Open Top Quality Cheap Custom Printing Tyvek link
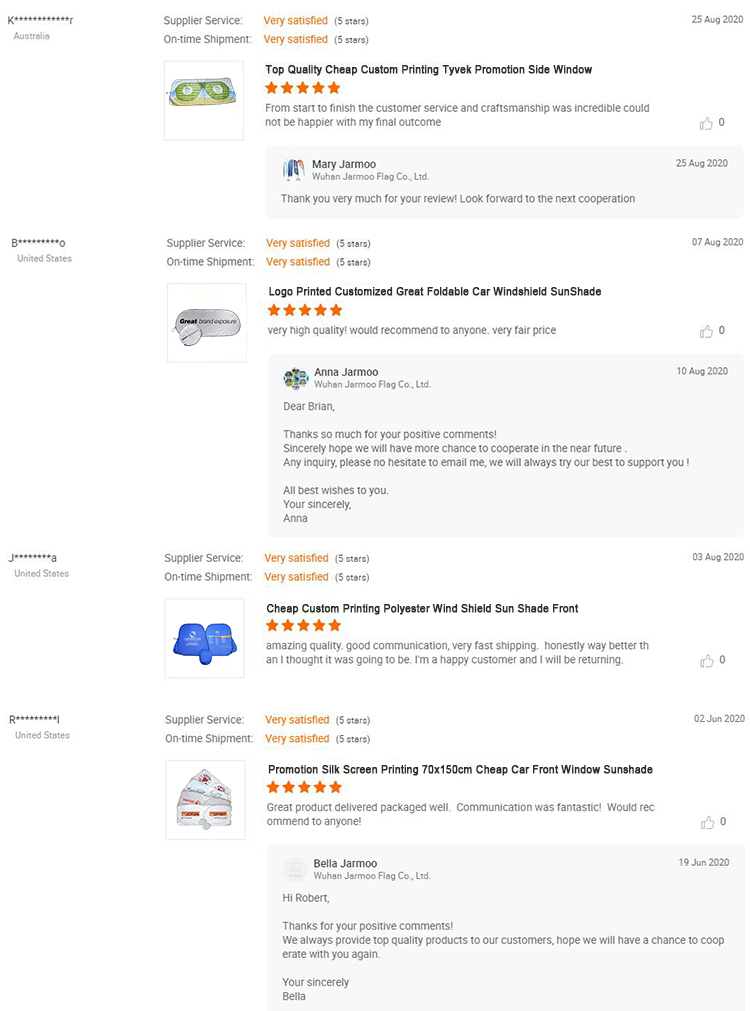This screenshot has width=750, height=1011. (x=428, y=70)
